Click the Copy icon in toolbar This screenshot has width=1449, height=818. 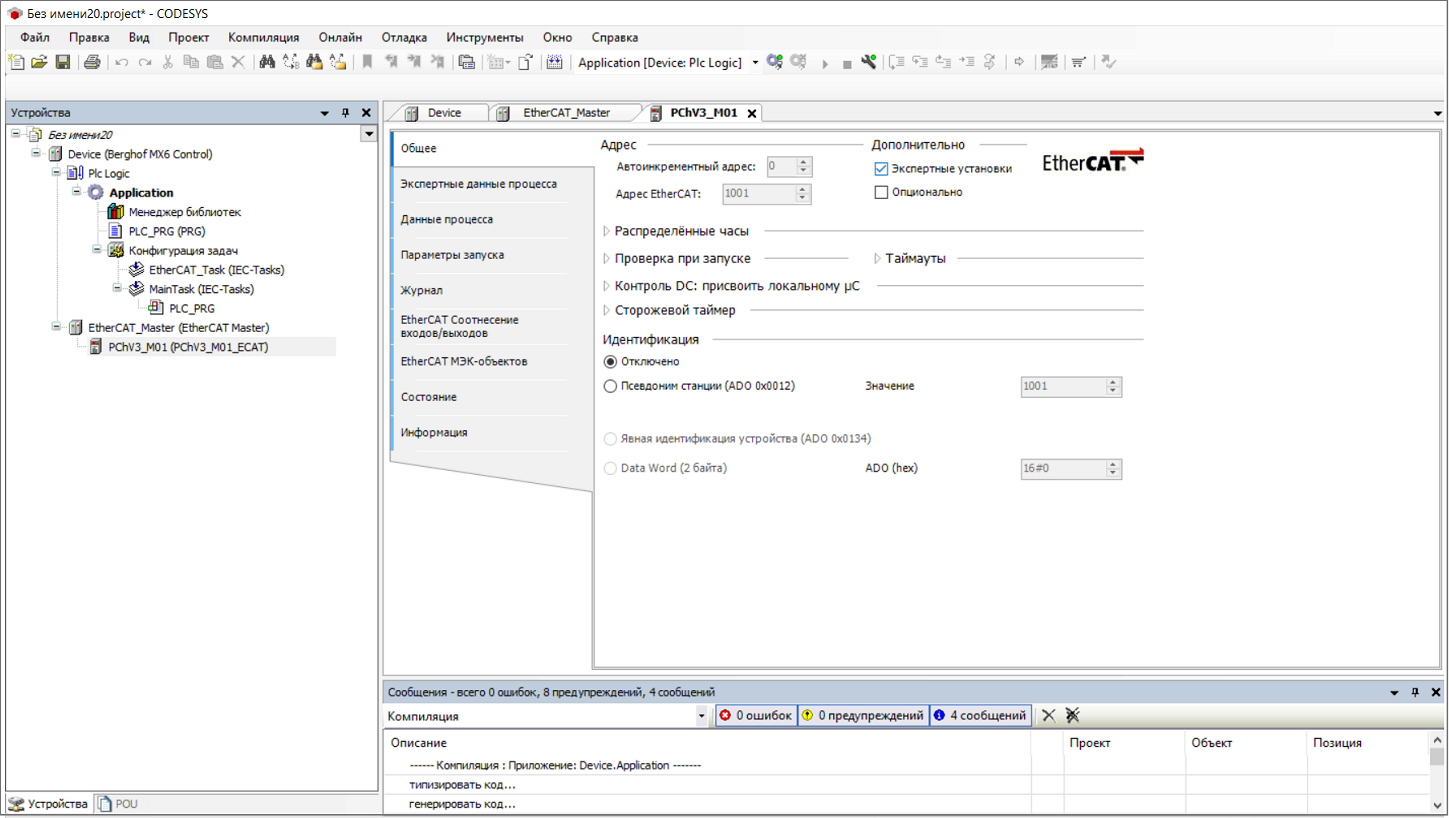190,62
